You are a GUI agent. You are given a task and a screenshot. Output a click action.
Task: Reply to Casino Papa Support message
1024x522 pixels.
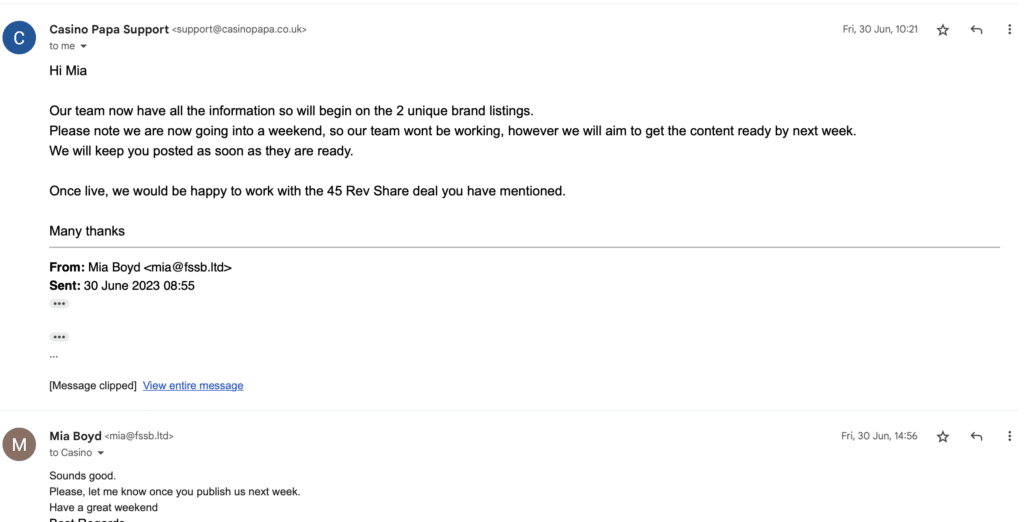pyautogui.click(x=976, y=30)
